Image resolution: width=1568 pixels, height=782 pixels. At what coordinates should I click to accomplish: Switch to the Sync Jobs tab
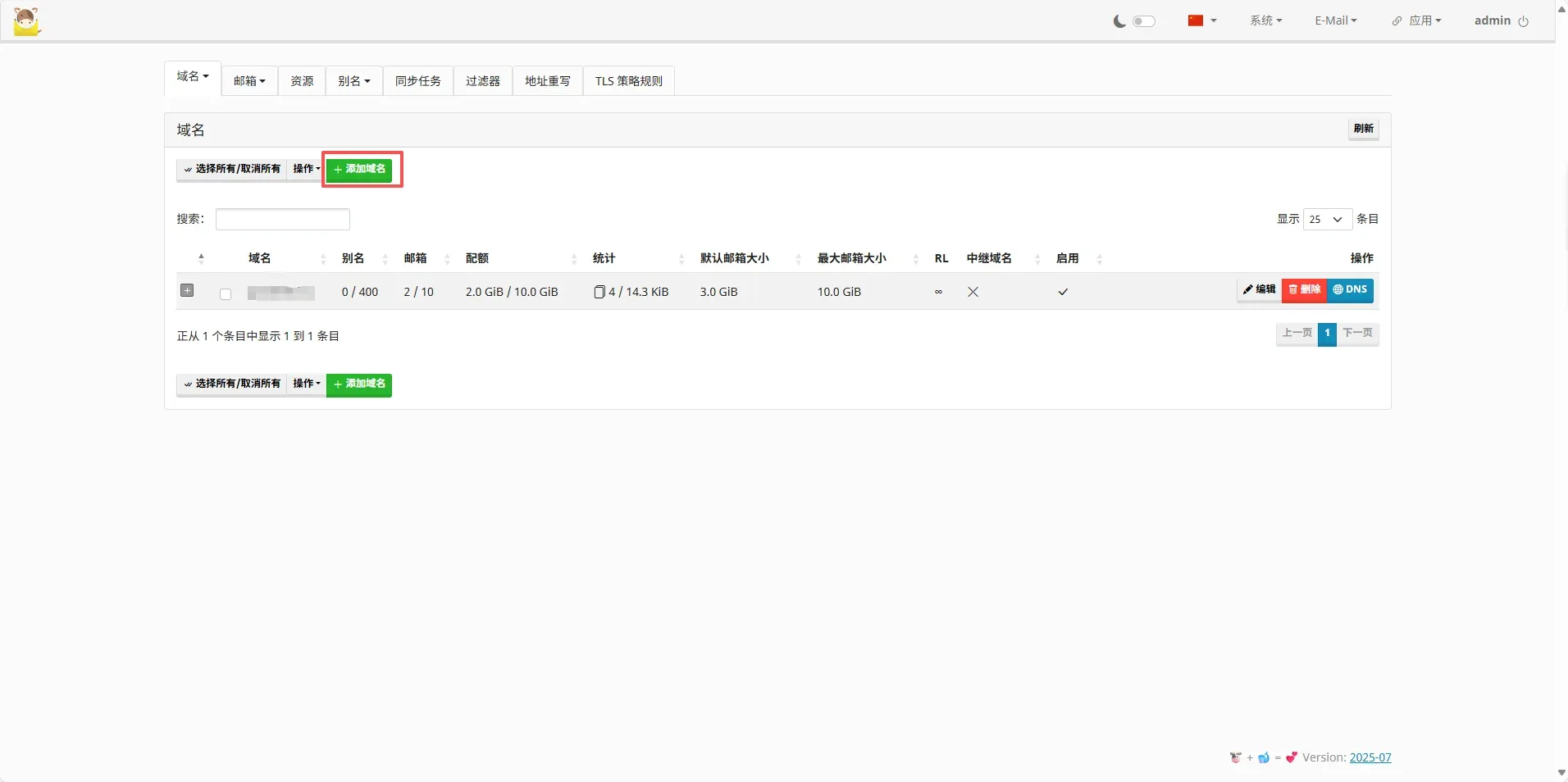point(417,81)
